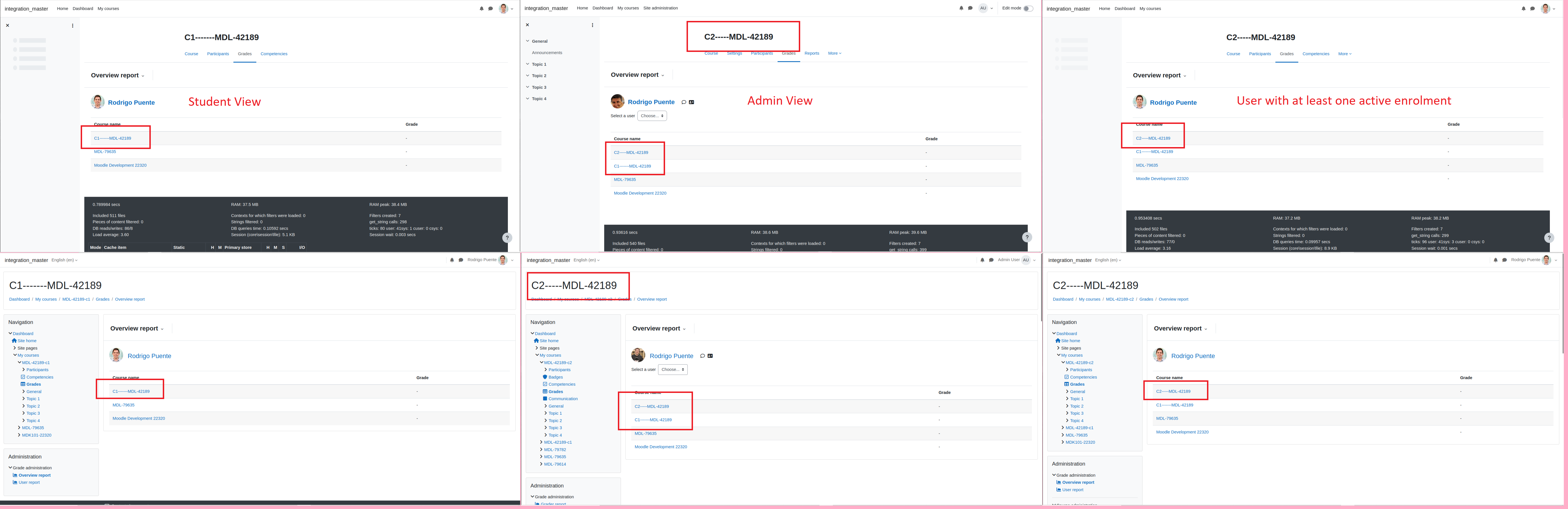
Task: Open messaging drawer icon in Student View panel
Action: [491, 9]
